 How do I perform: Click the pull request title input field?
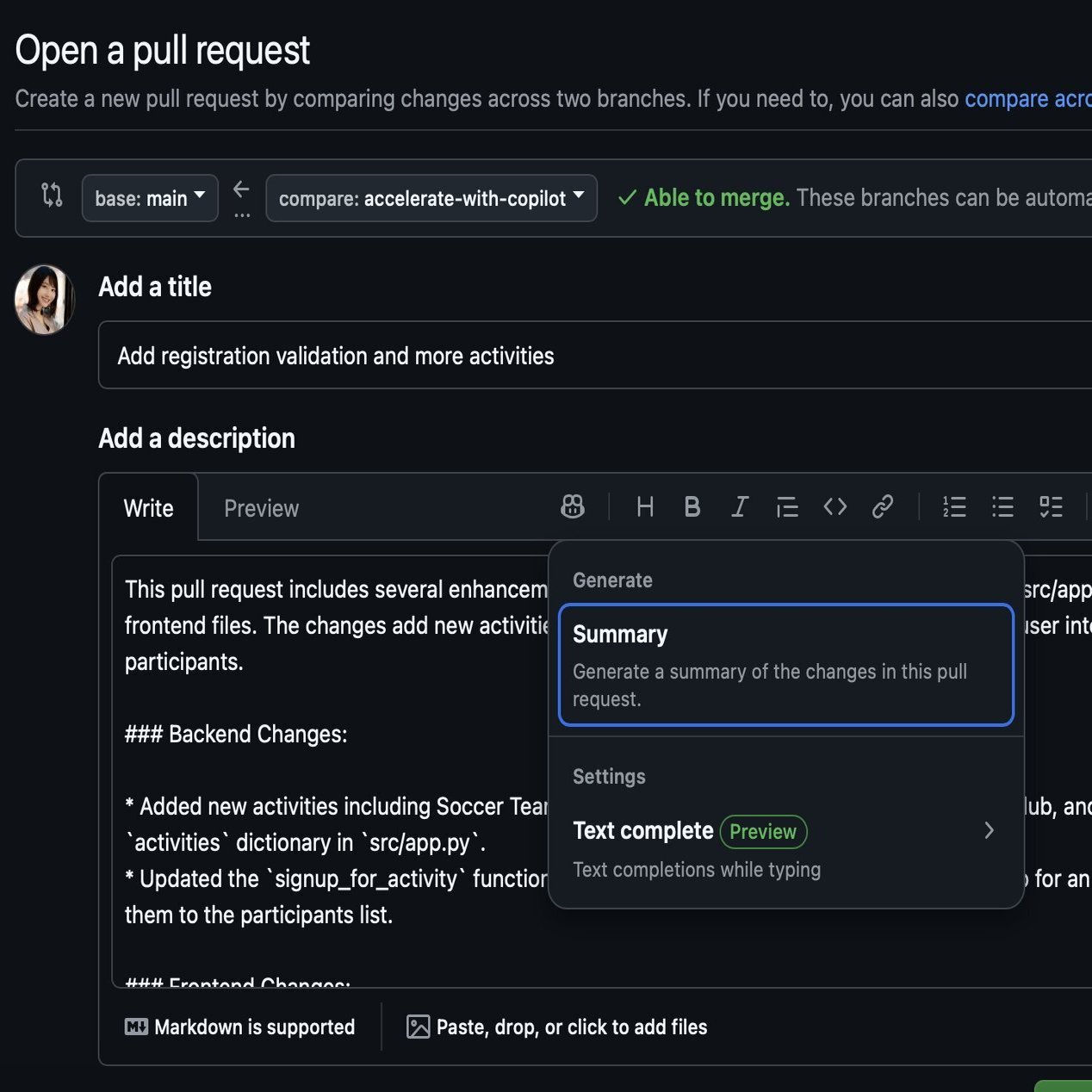coord(595,355)
